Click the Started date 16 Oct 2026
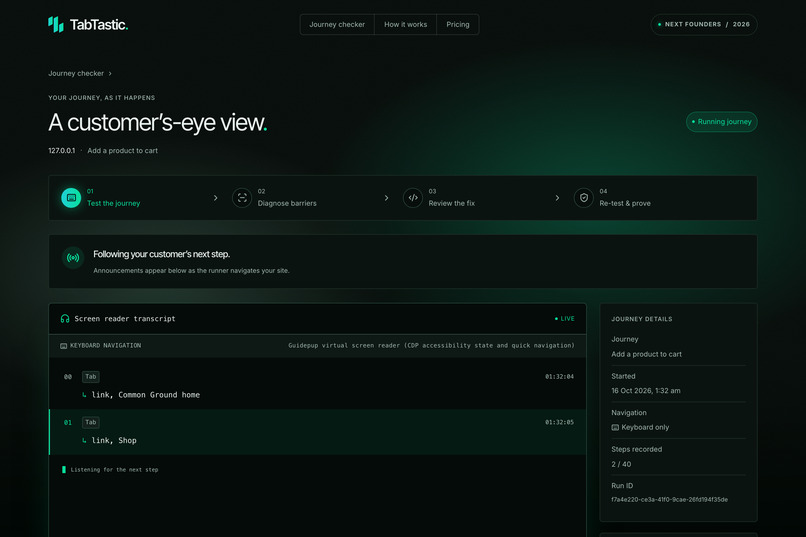 pyautogui.click(x=646, y=391)
